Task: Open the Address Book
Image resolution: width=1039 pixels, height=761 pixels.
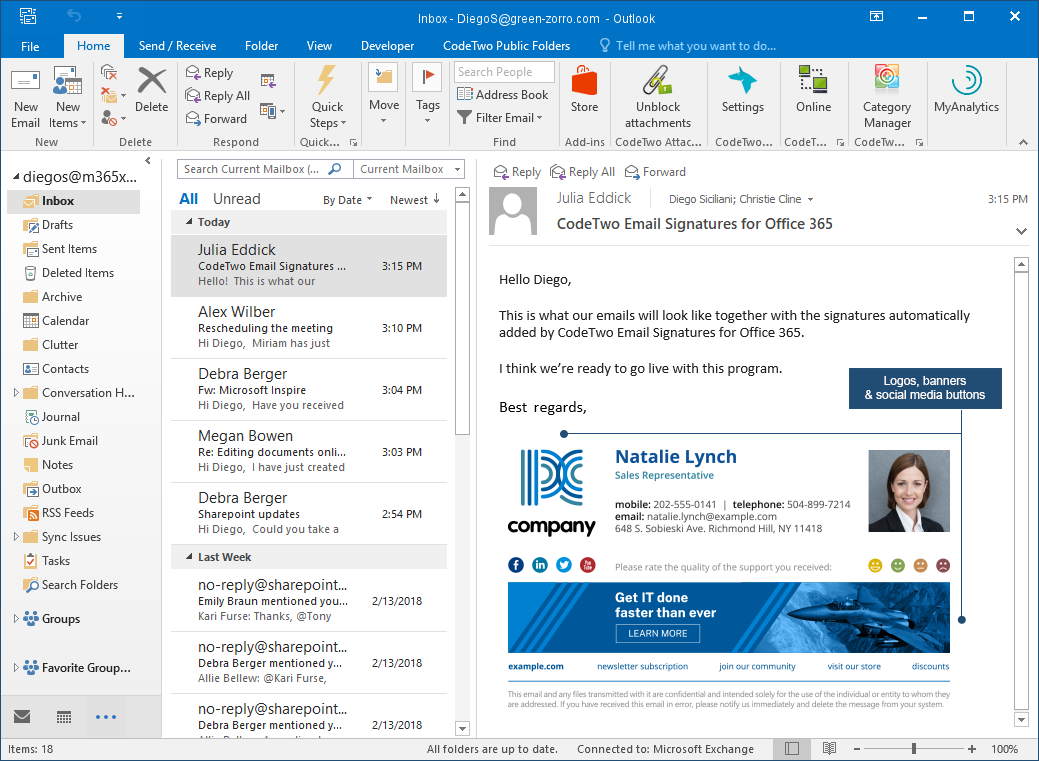Action: pyautogui.click(x=502, y=95)
